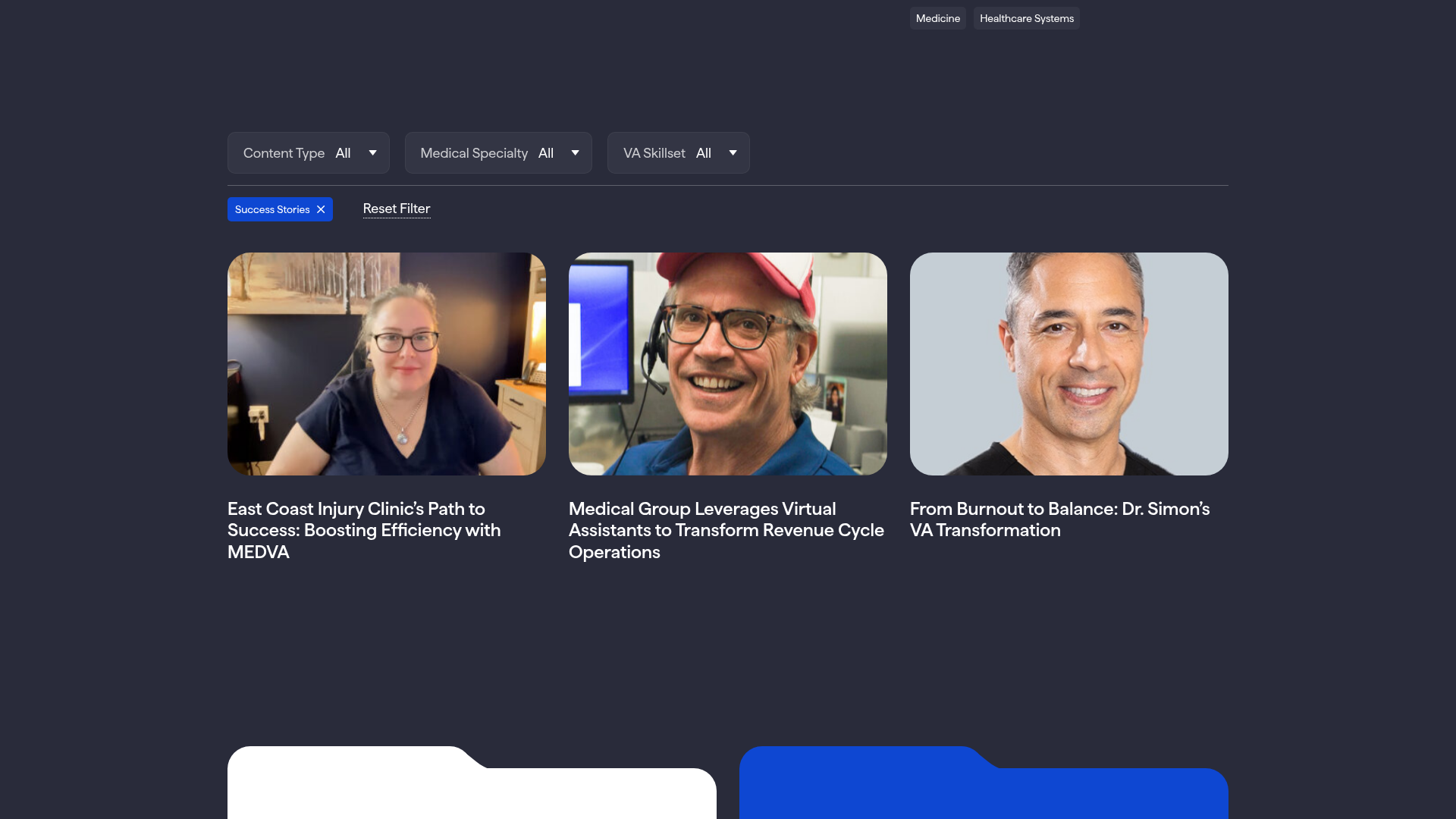Click the VA Skillset dropdown chevron
The width and height of the screenshot is (1456, 819).
(733, 152)
